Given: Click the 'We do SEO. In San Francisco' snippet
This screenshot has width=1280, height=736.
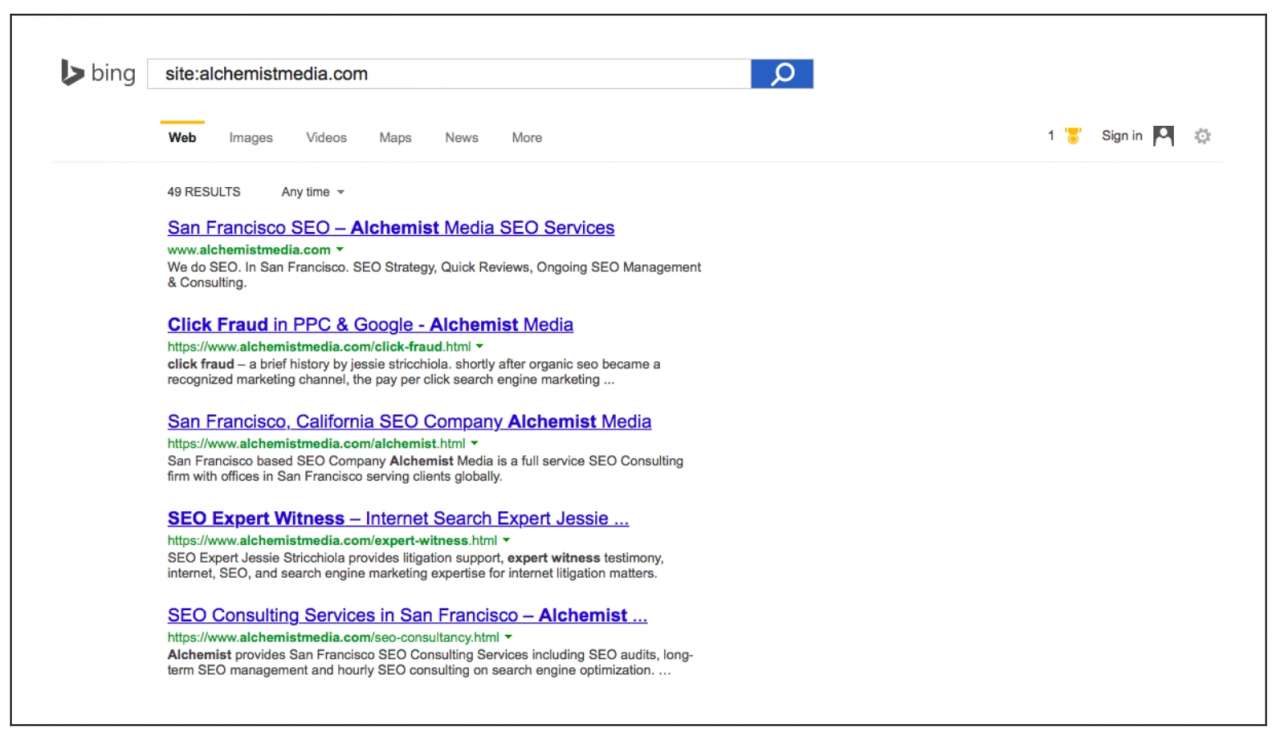Looking at the screenshot, I should tap(434, 275).
